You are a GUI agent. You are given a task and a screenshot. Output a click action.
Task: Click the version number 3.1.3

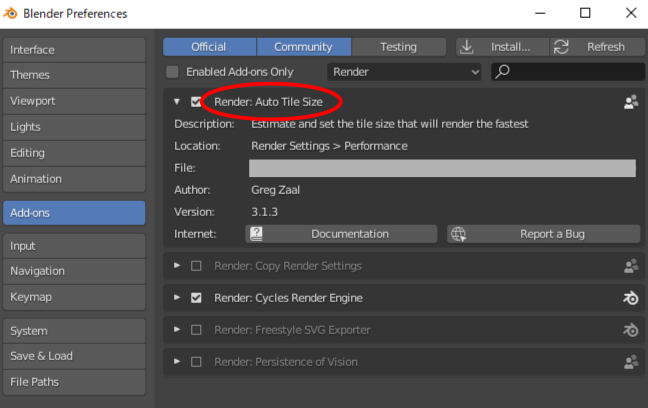(264, 212)
